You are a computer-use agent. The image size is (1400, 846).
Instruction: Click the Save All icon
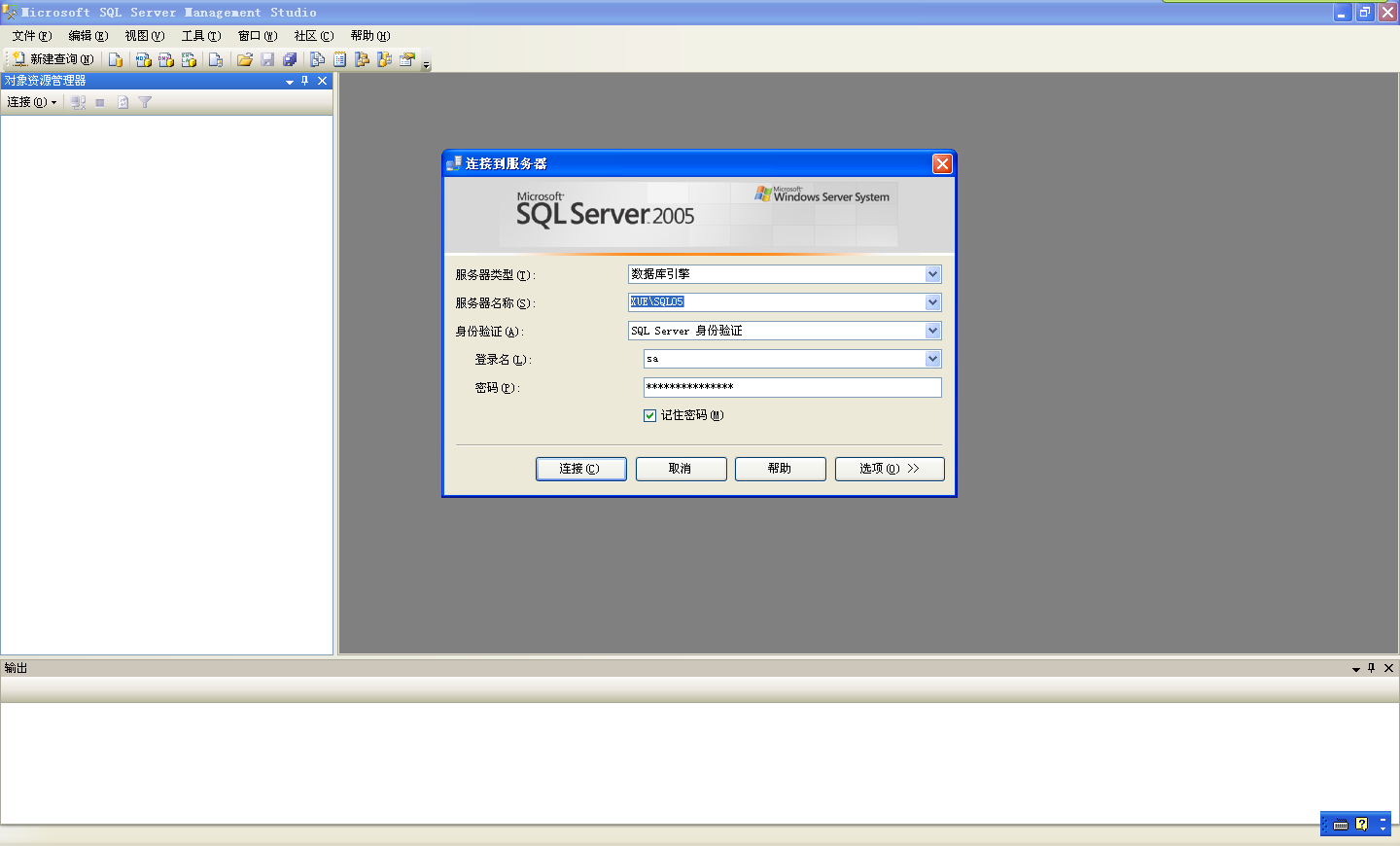click(290, 59)
